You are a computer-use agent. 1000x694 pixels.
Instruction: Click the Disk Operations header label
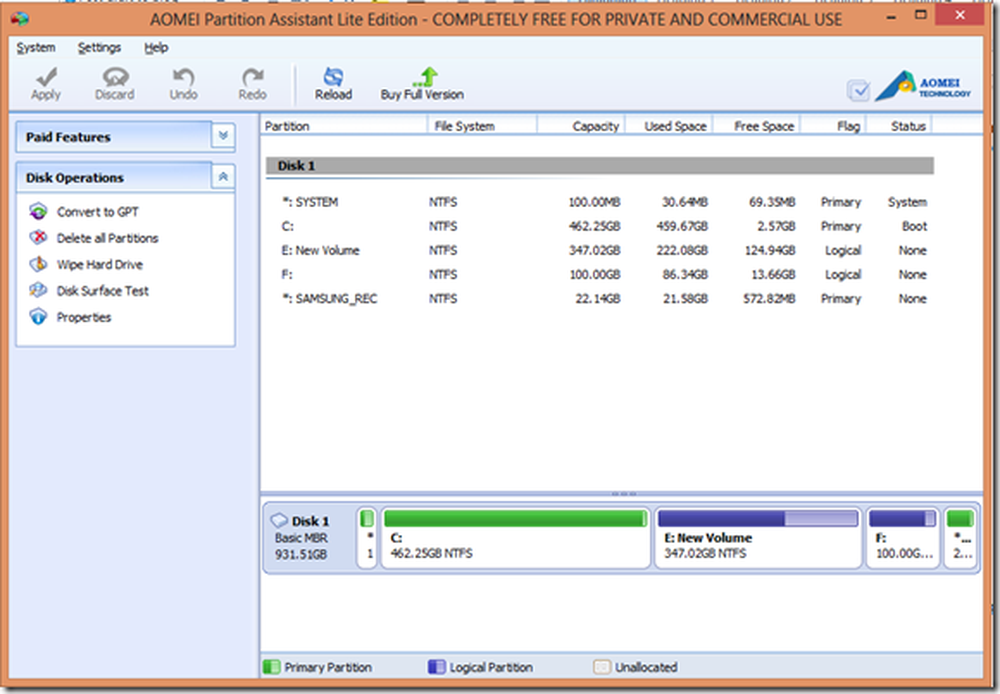click(75, 178)
